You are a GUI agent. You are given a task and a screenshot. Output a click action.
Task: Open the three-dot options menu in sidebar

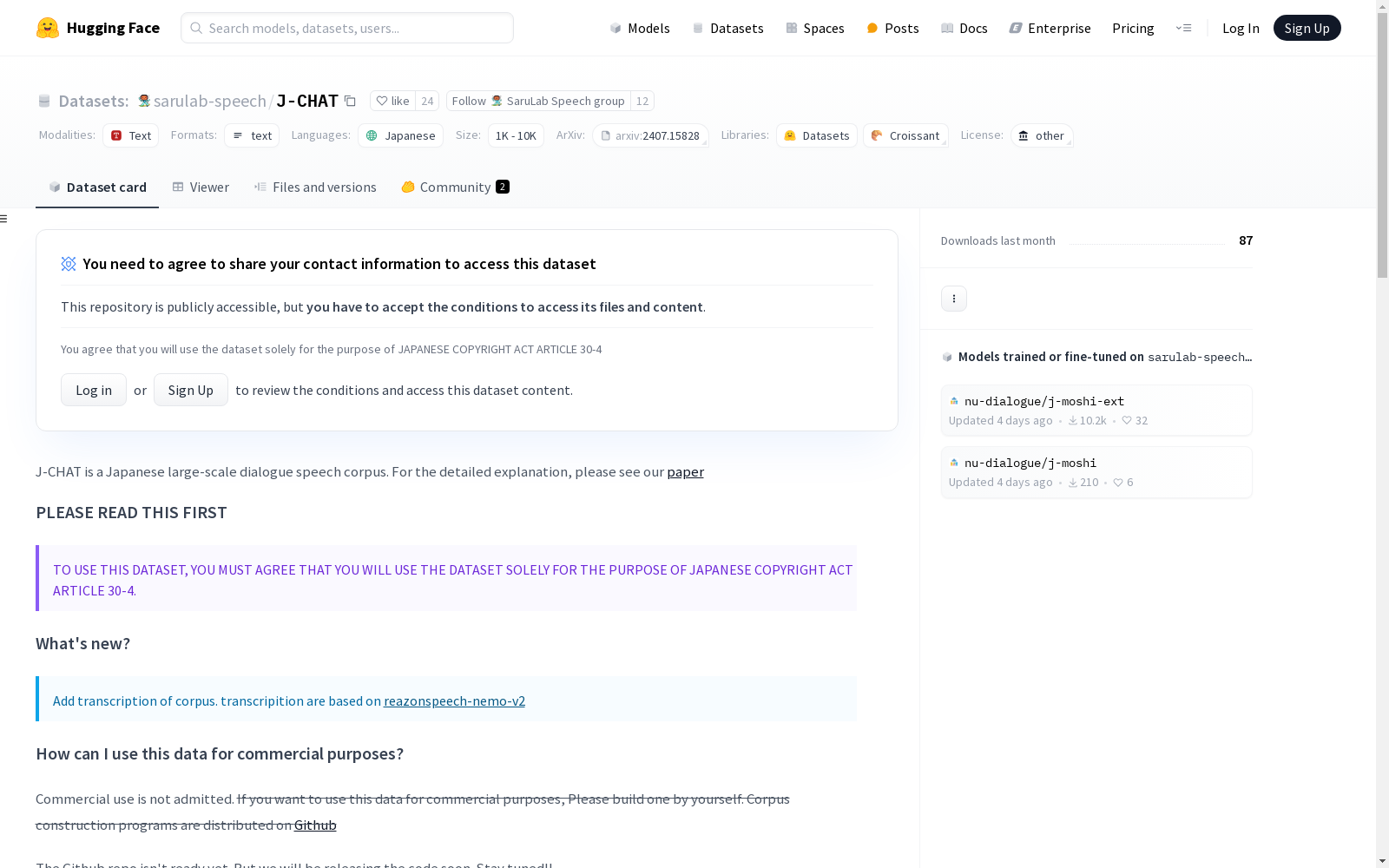click(x=954, y=299)
